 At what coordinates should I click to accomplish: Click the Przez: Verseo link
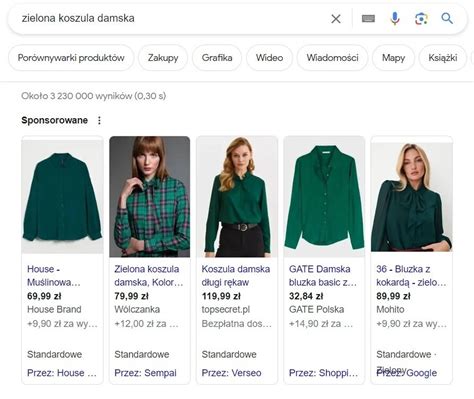coord(231,373)
